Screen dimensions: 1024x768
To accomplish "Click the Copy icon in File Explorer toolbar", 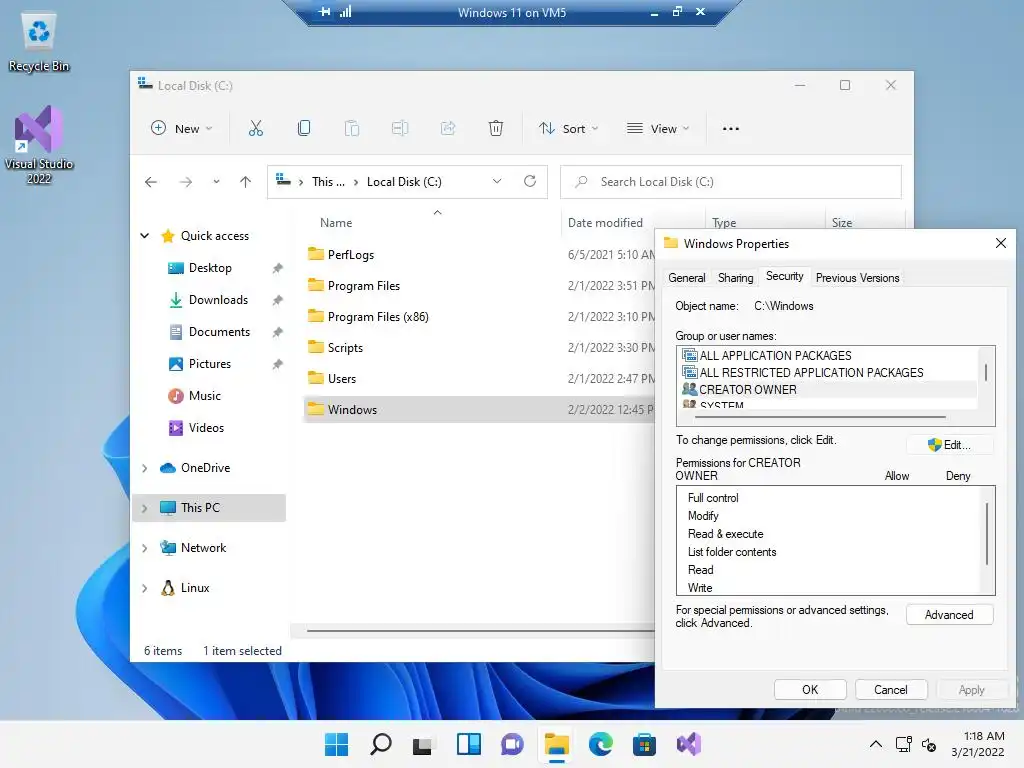I will (304, 129).
